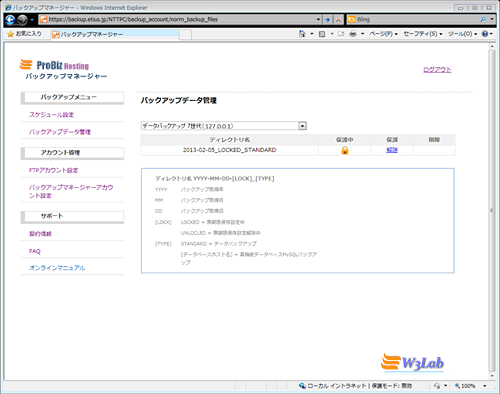
Task: Select the バックアップマネージャー browser tab
Action: pyautogui.click(x=115, y=34)
